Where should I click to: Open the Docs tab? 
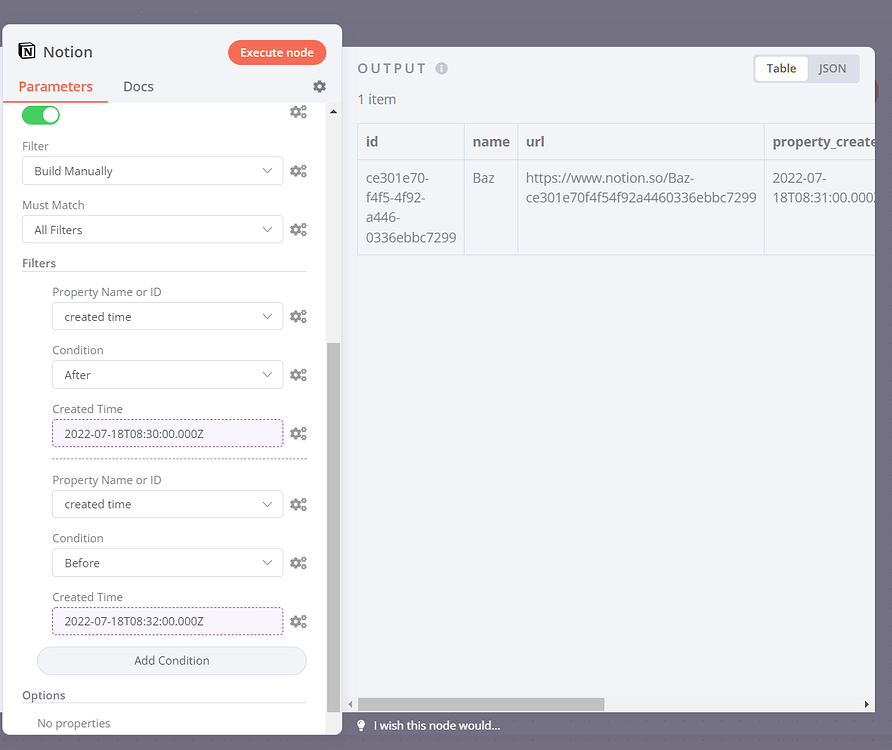(138, 86)
